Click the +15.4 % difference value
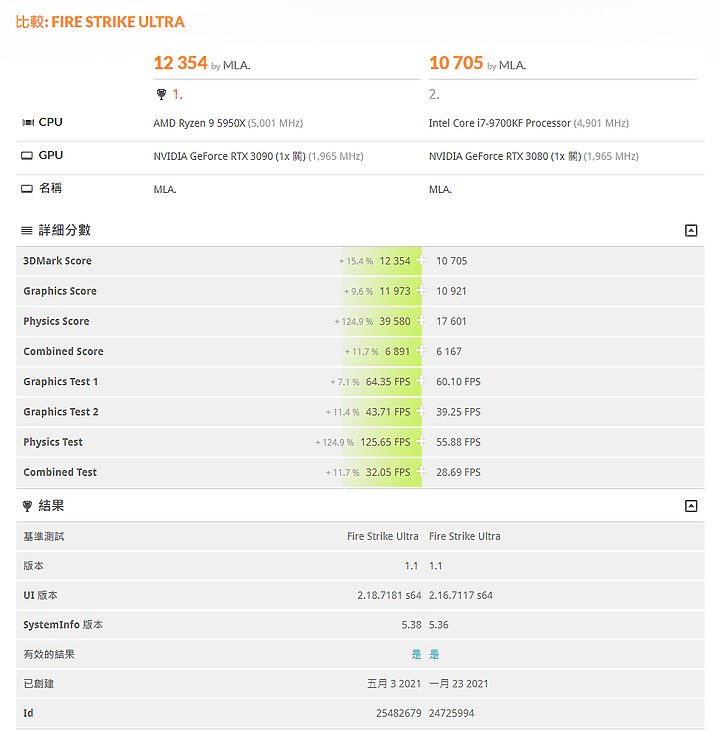 coord(356,261)
